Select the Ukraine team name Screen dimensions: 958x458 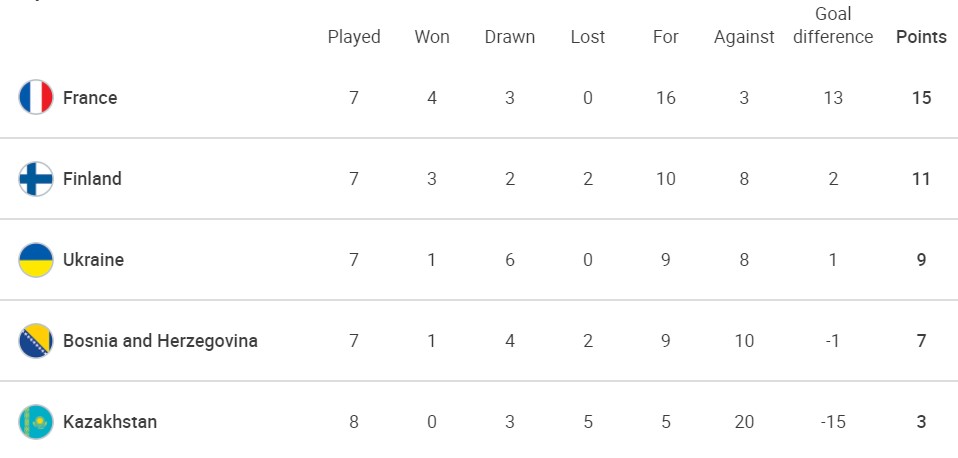pyautogui.click(x=93, y=260)
